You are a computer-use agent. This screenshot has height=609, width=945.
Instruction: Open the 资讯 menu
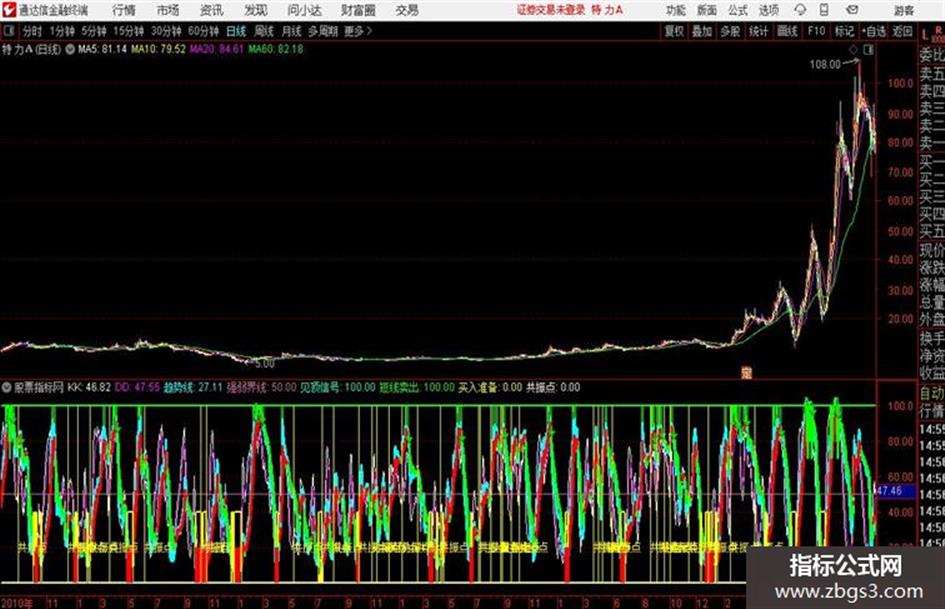coord(212,10)
